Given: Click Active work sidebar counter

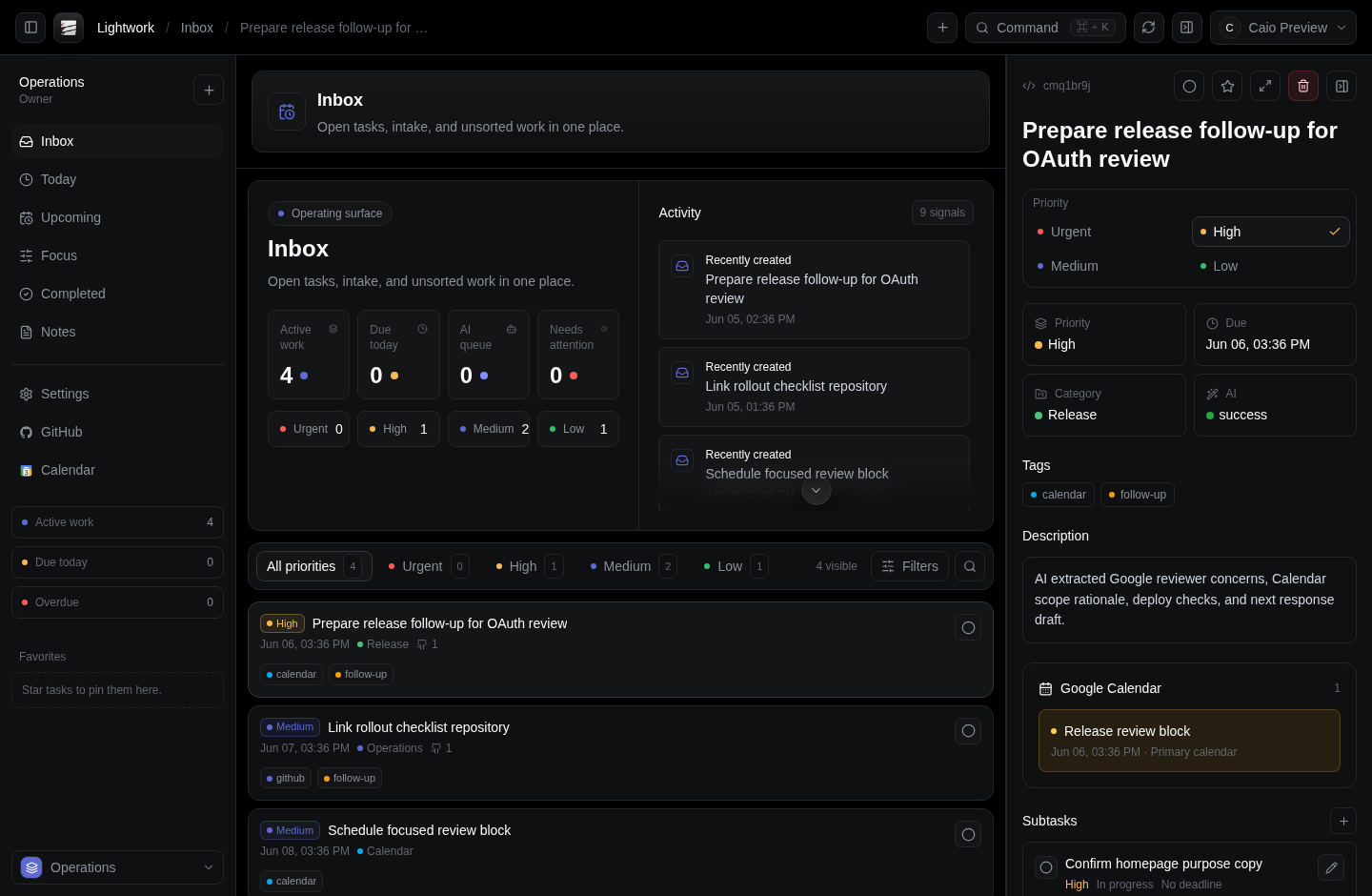Looking at the screenshot, I should pos(117,522).
